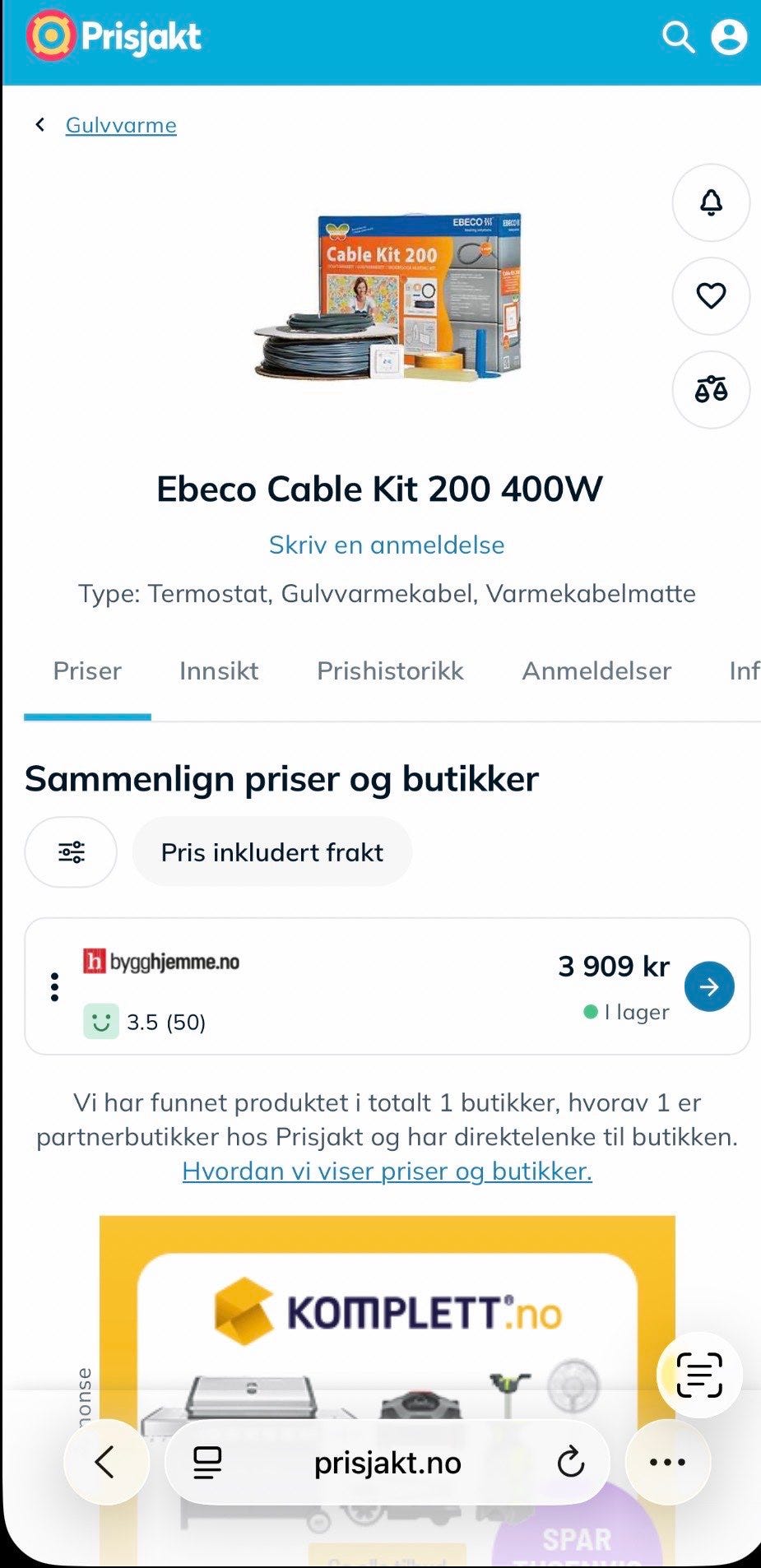
Task: Open the user account profile icon
Action: (729, 37)
